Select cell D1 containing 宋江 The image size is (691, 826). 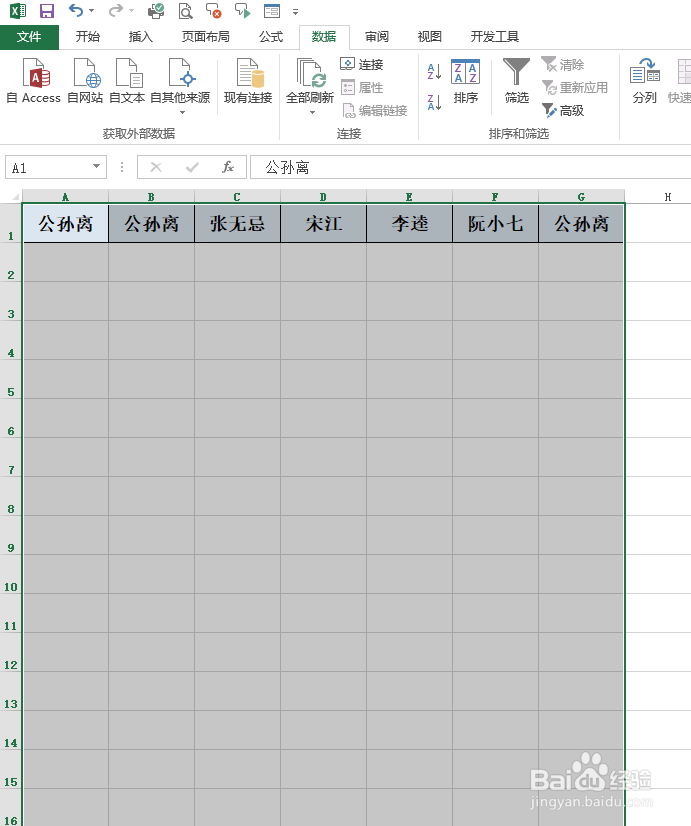(x=323, y=223)
